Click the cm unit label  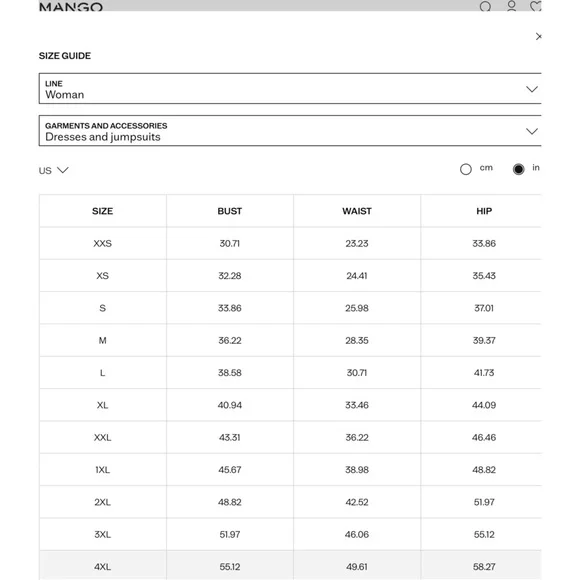[486, 168]
